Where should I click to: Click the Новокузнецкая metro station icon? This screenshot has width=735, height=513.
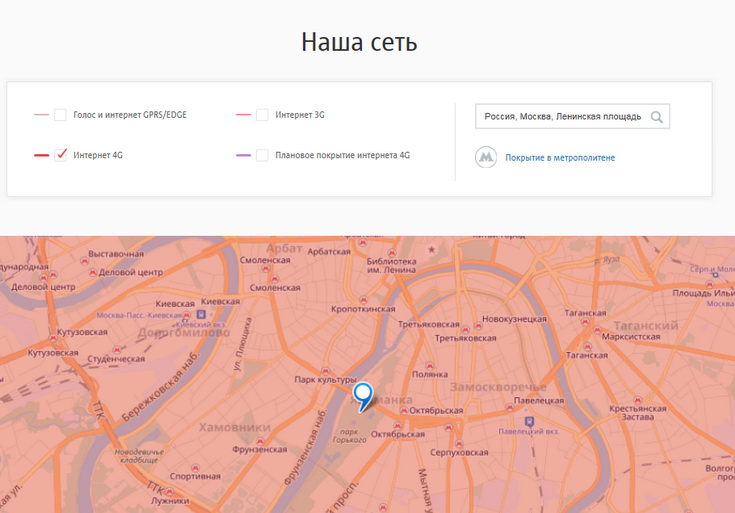(478, 325)
